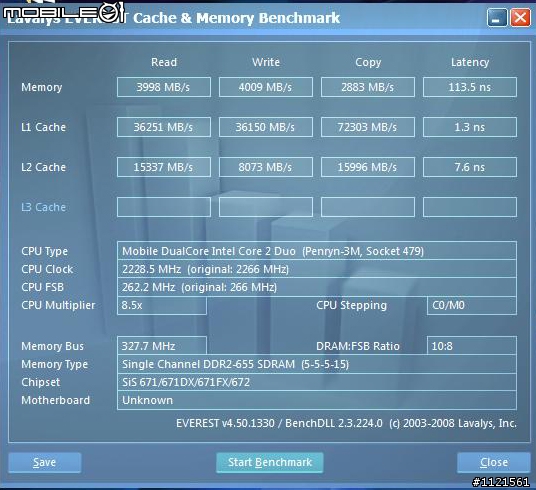
Task: Click the DRAM:FSB Ratio value 10:8
Action: (x=472, y=346)
